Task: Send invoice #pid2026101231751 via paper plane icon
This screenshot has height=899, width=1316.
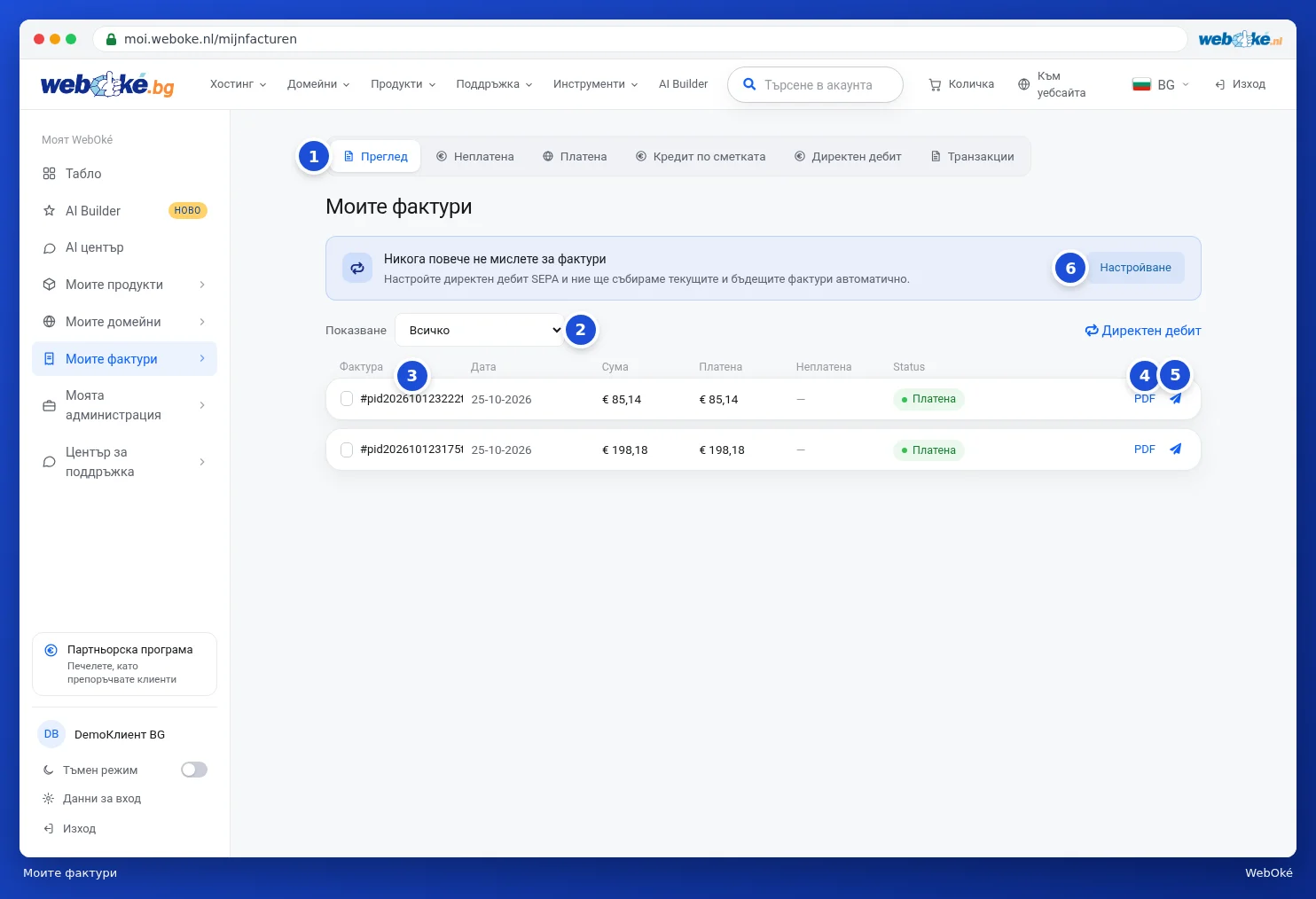Action: 1175,449
